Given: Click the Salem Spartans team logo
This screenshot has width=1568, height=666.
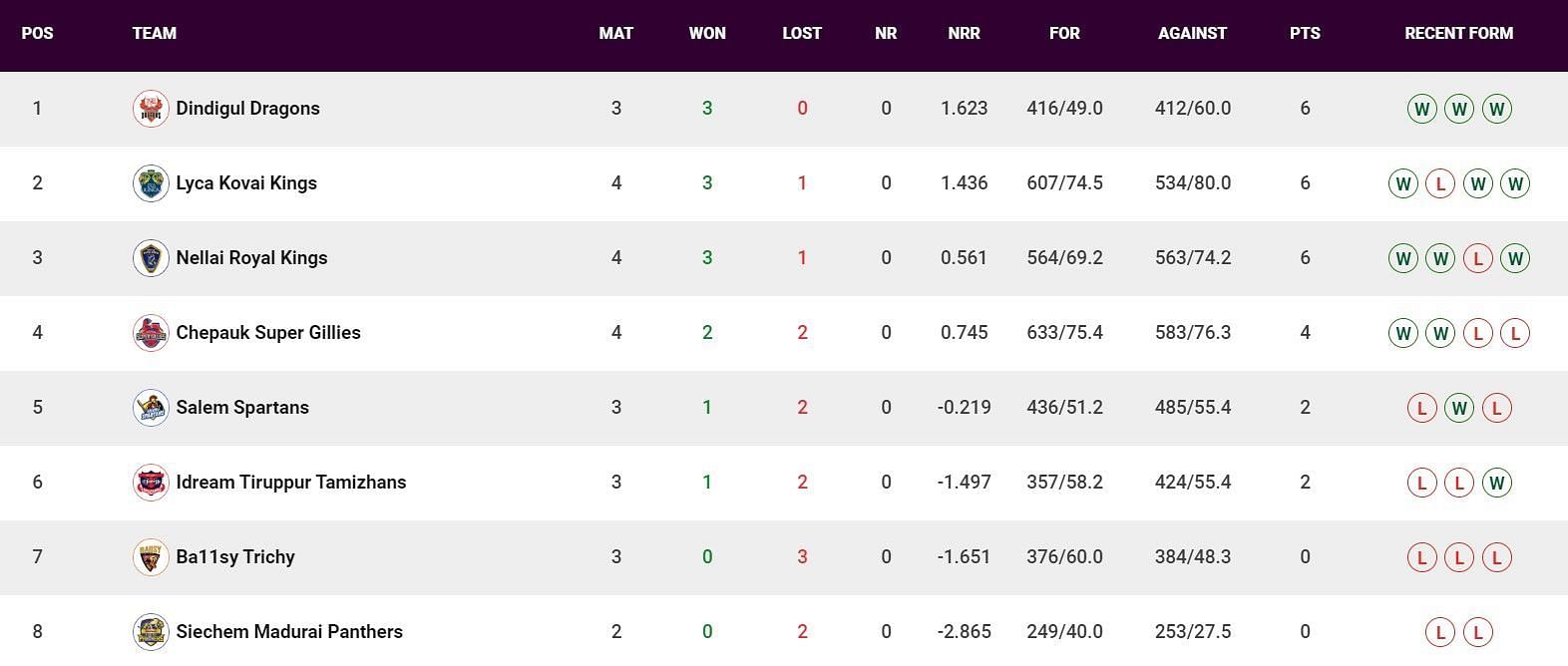Looking at the screenshot, I should [151, 408].
